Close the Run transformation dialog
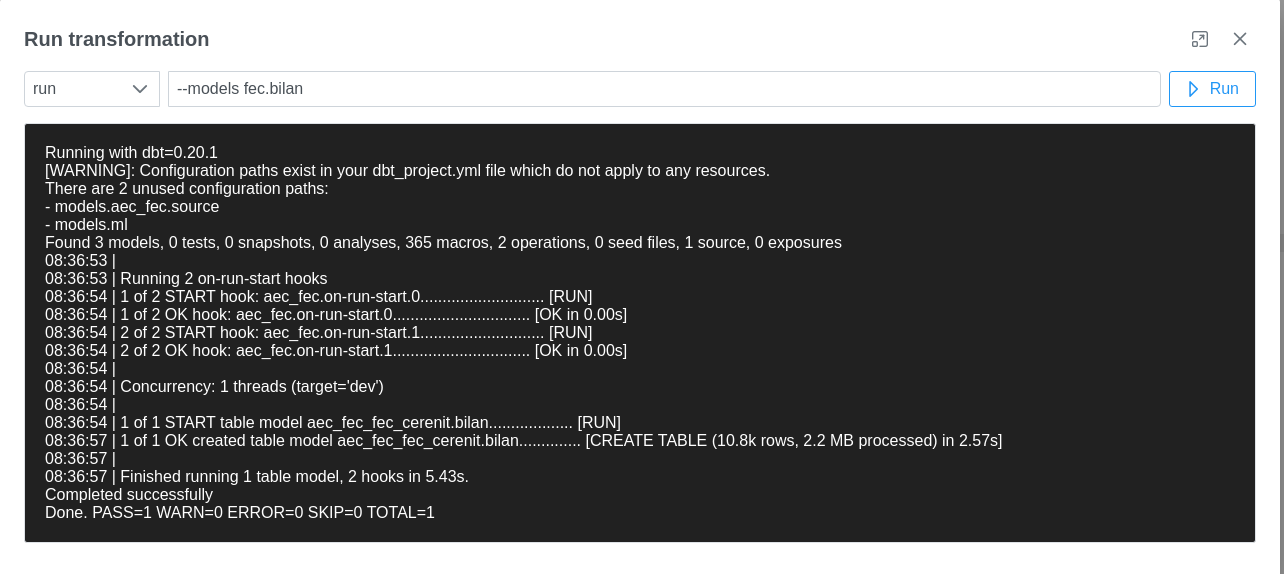Image resolution: width=1284 pixels, height=574 pixels. pyautogui.click(x=1240, y=39)
